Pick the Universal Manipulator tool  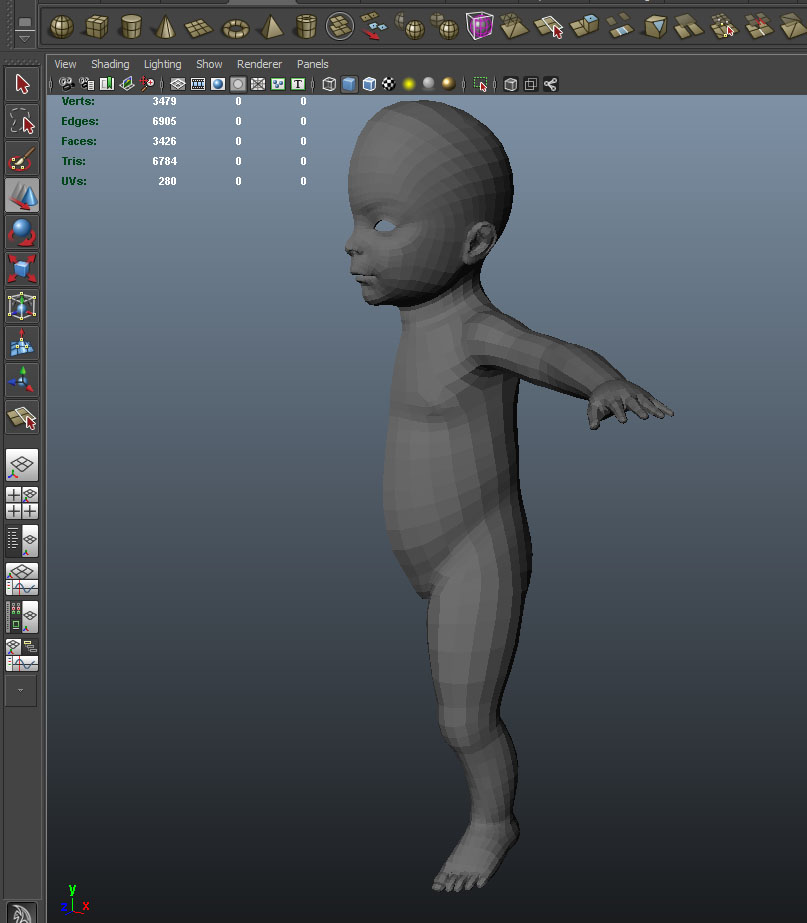(22, 306)
